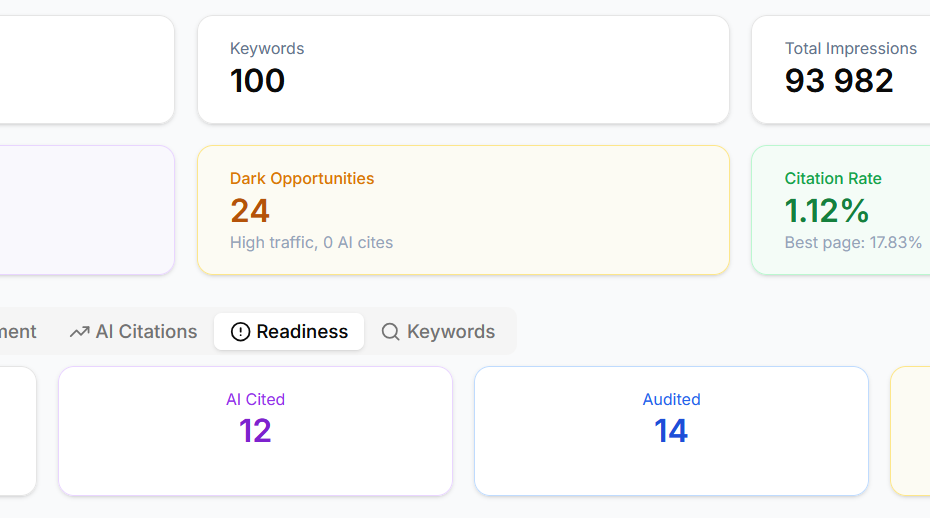
Task: Click the Keywords card value 100
Action: (257, 81)
